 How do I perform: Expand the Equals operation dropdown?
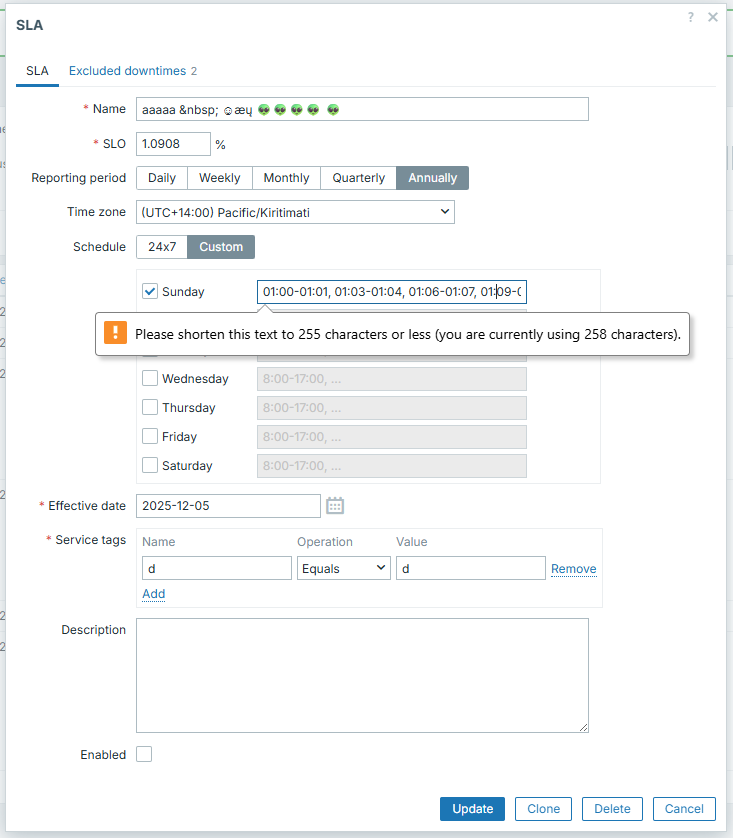click(344, 569)
